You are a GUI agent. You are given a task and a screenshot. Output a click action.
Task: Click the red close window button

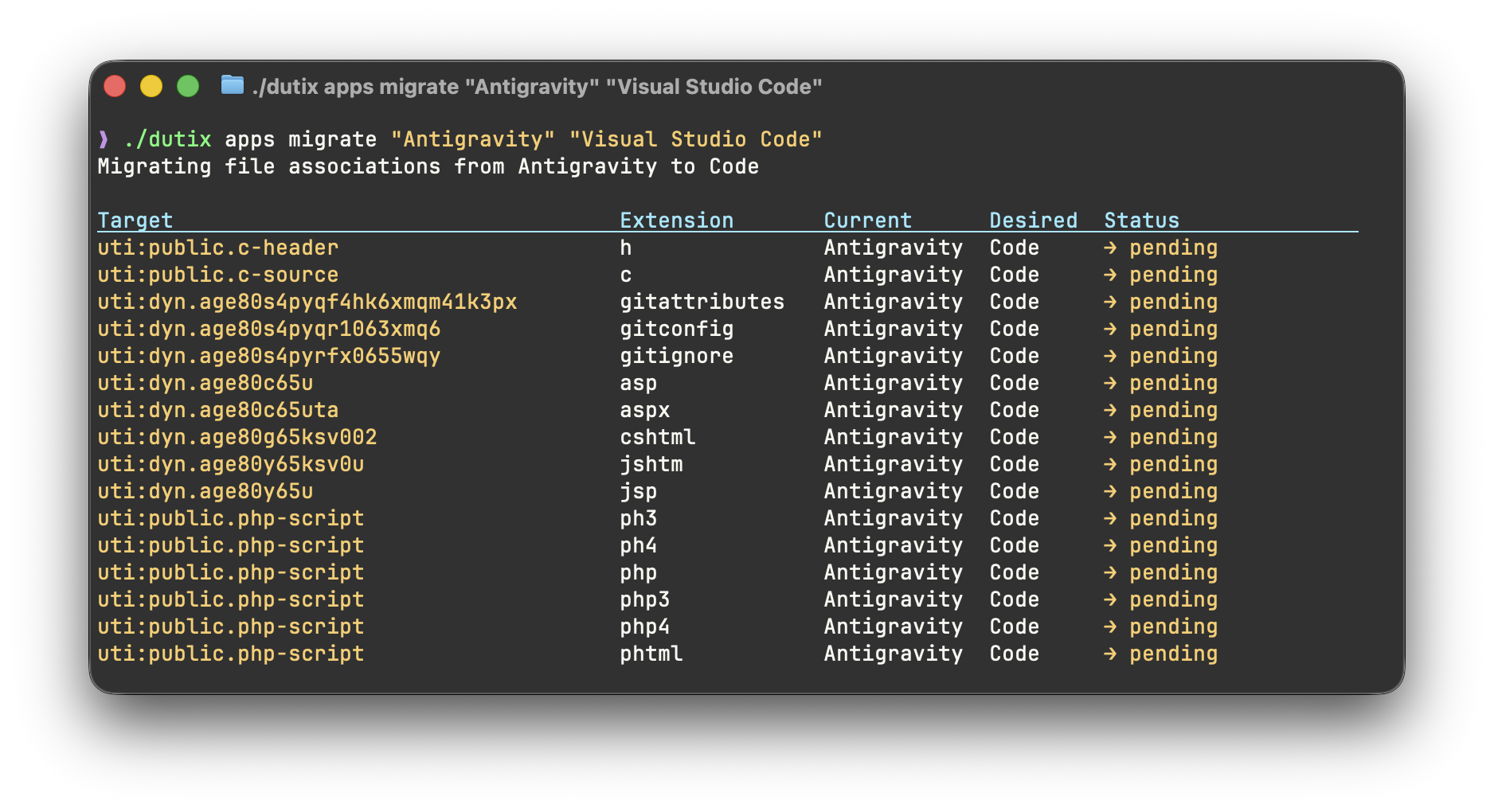click(115, 86)
